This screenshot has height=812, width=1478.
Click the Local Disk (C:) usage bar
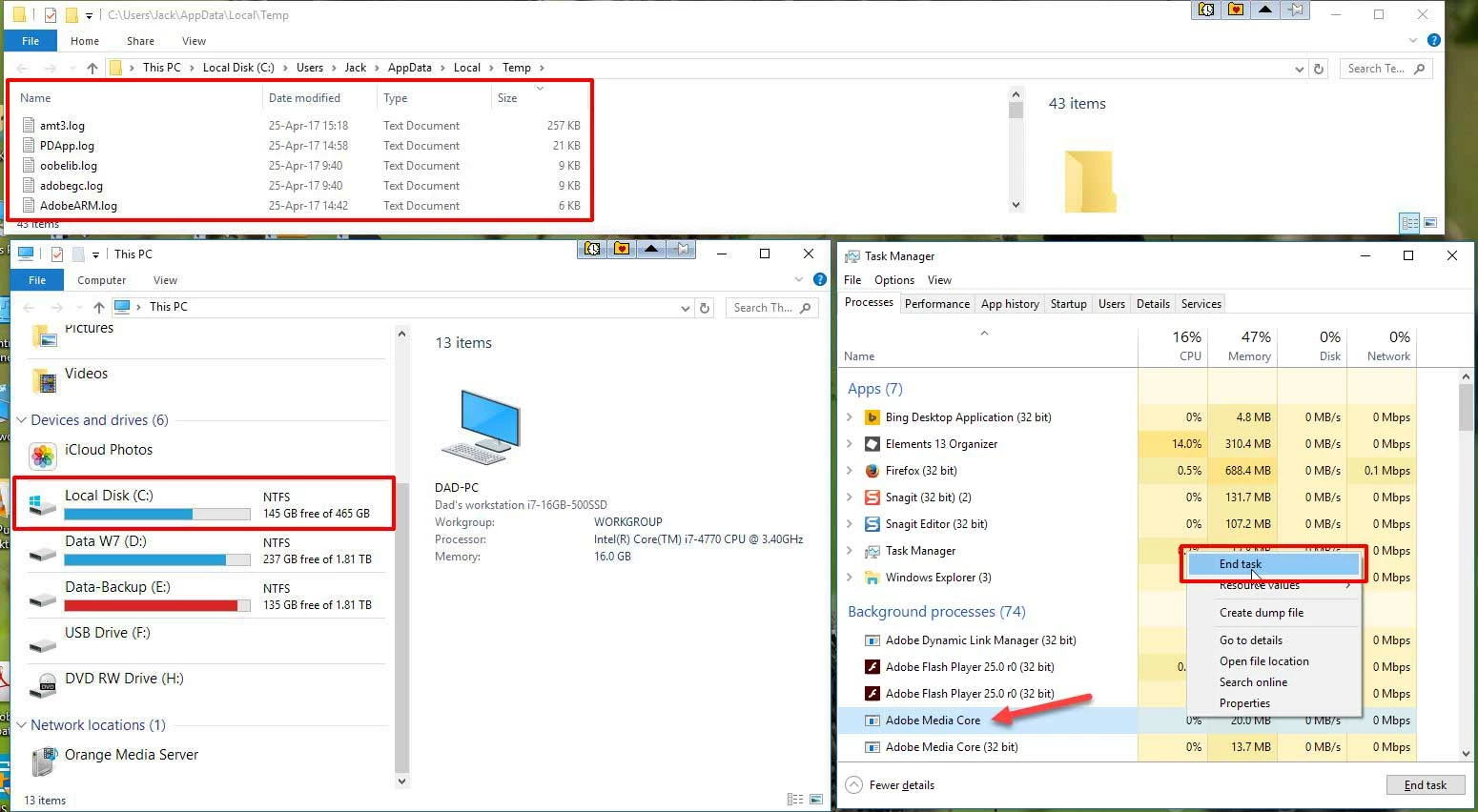click(x=157, y=514)
